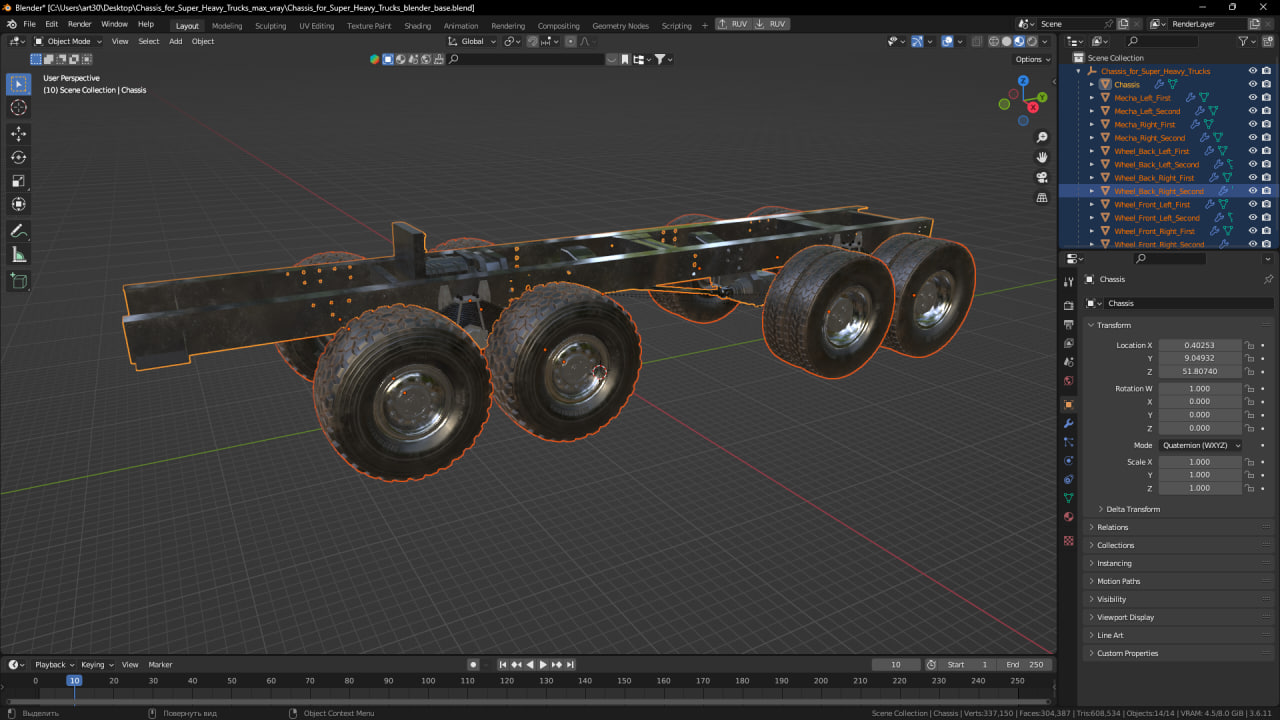Switch to the UV Editing workspace

tap(316, 25)
